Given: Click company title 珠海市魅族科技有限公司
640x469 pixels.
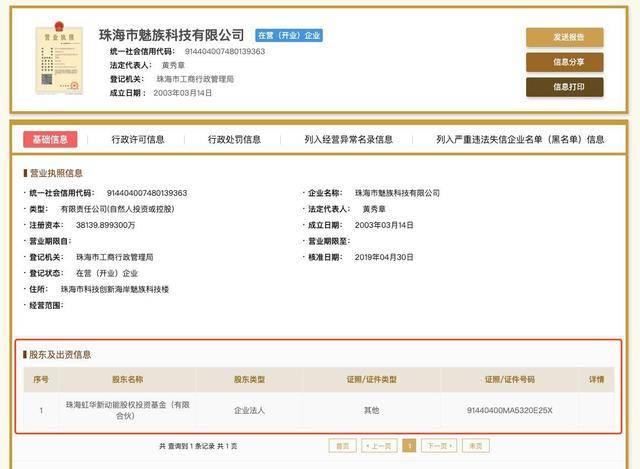Looking at the screenshot, I should point(171,35).
